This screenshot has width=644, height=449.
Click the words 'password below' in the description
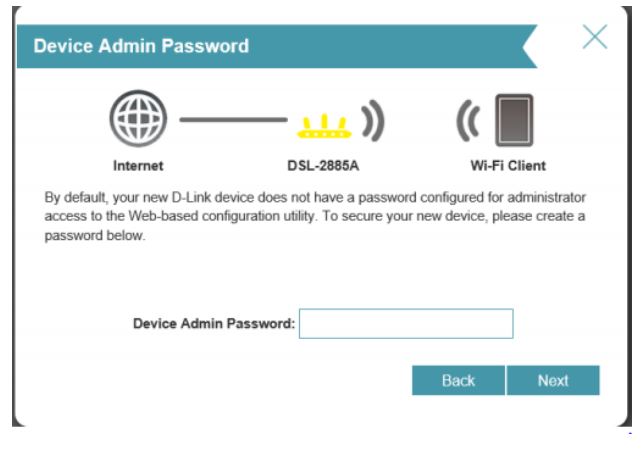pos(94,236)
